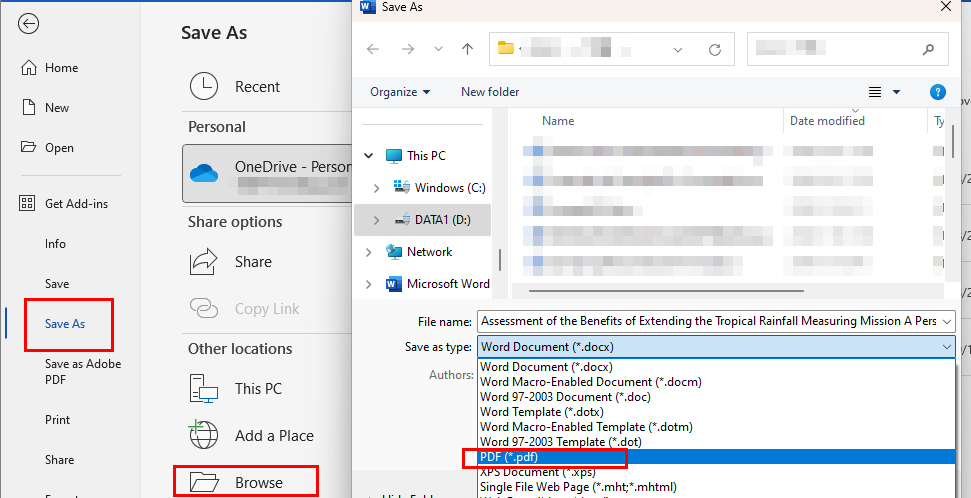The height and width of the screenshot is (498, 971).
Task: Expand Microsoft Word tree node
Action: click(369, 284)
